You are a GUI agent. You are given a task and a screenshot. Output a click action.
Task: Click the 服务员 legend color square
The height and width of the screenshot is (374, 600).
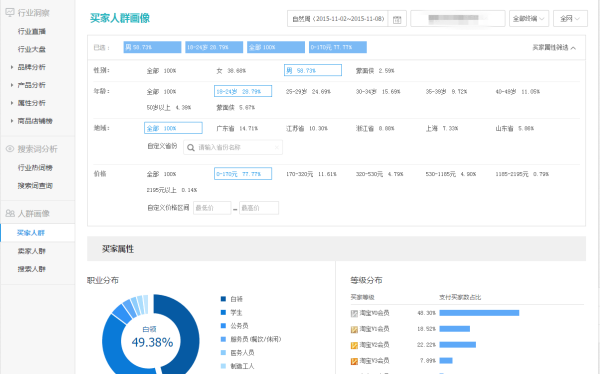pyautogui.click(x=223, y=339)
